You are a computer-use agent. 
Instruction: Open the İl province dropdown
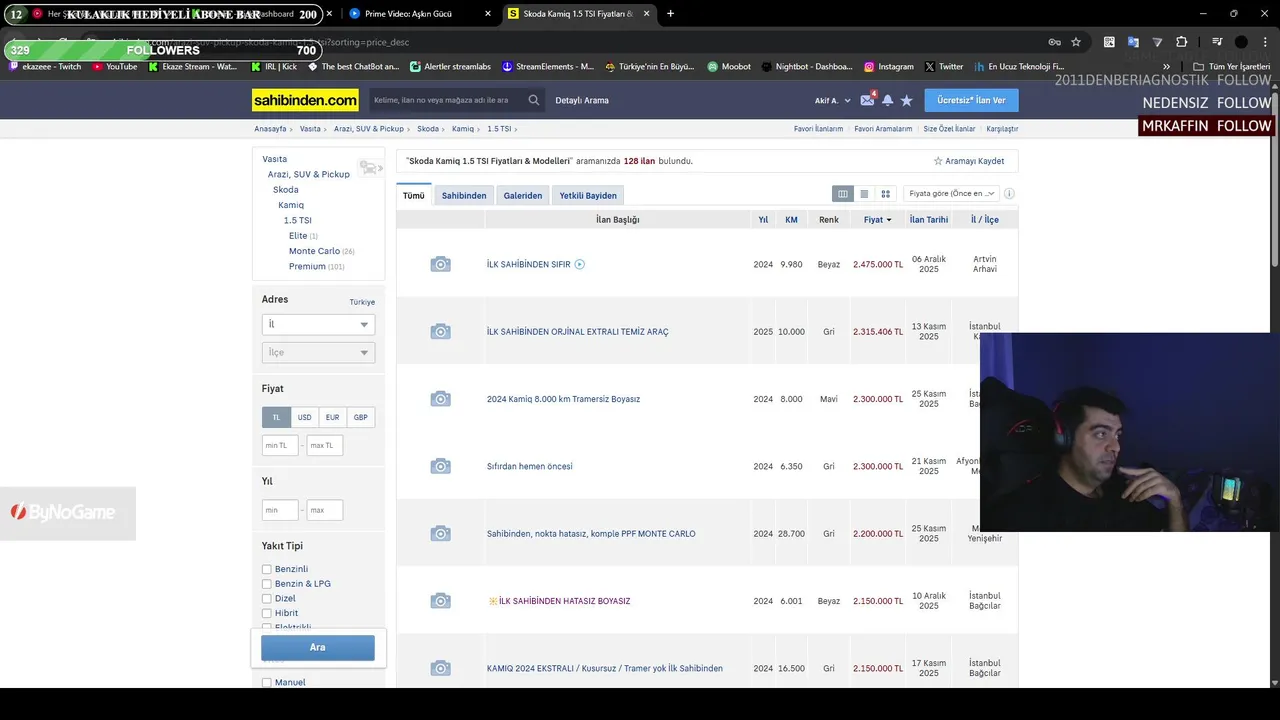tap(318, 324)
